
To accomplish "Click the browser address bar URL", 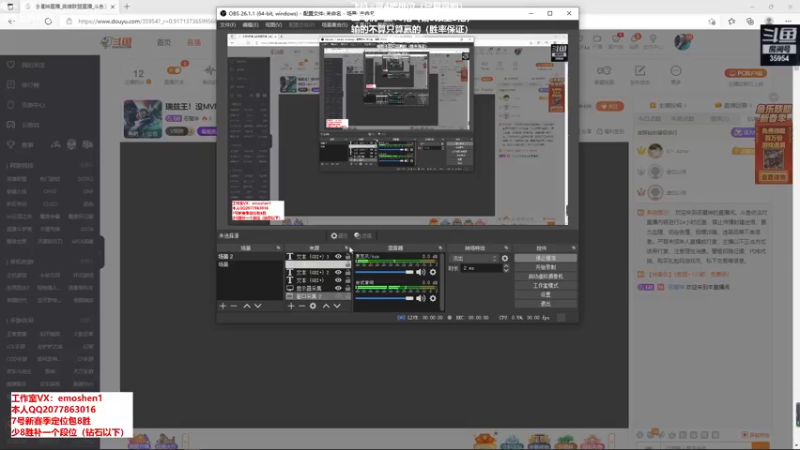I will click(146, 21).
